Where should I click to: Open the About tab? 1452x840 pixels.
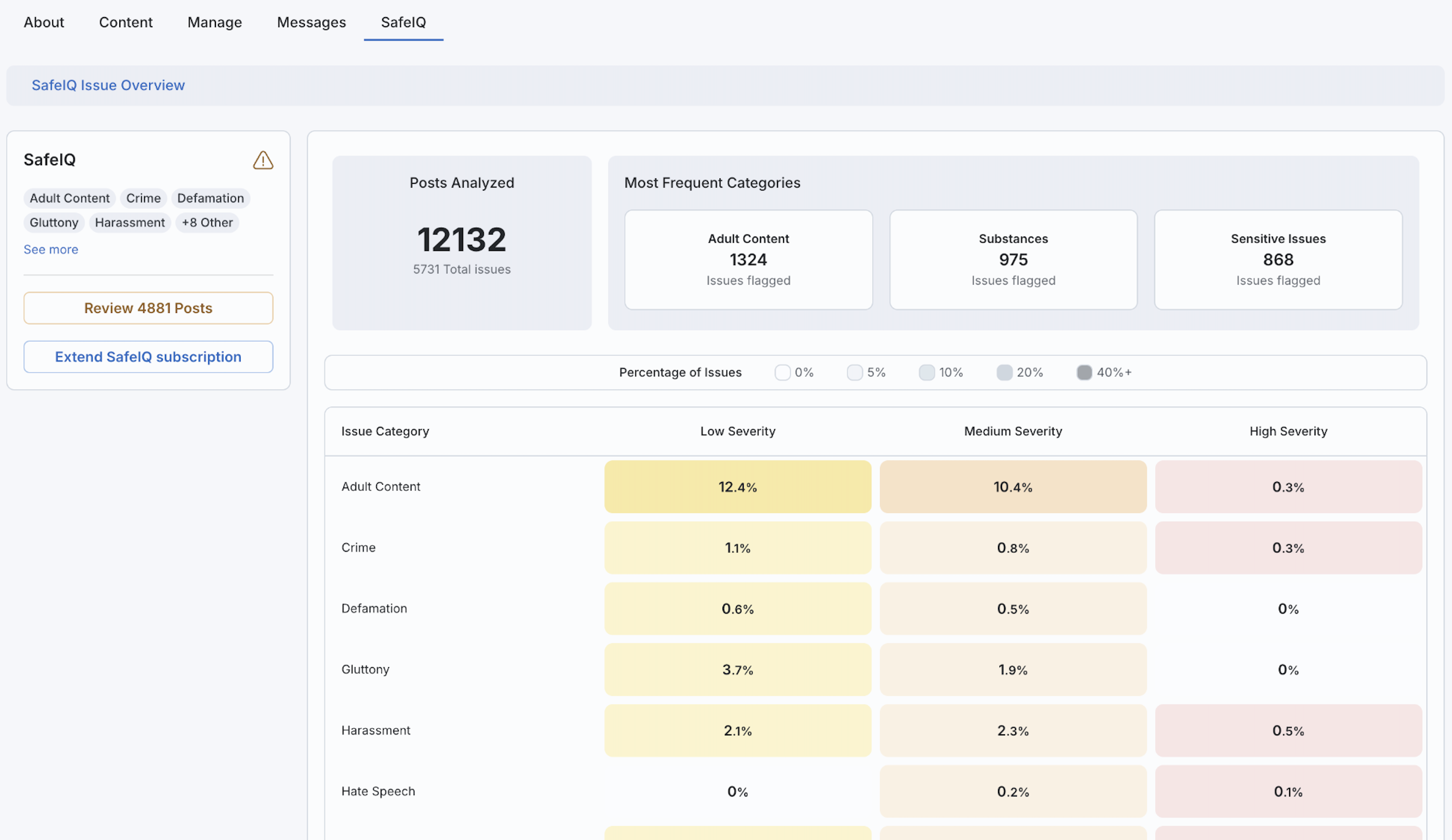[44, 22]
